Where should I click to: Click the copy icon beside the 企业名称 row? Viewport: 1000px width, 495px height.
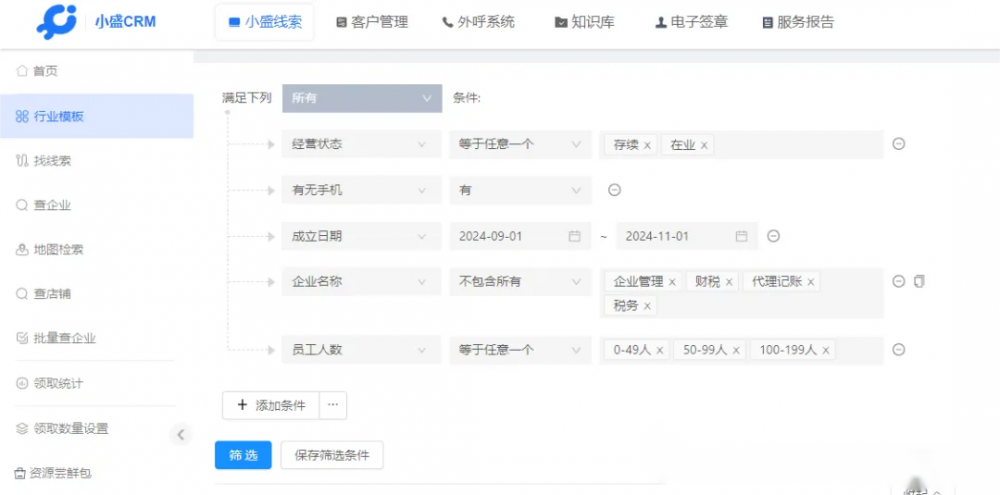(x=919, y=281)
